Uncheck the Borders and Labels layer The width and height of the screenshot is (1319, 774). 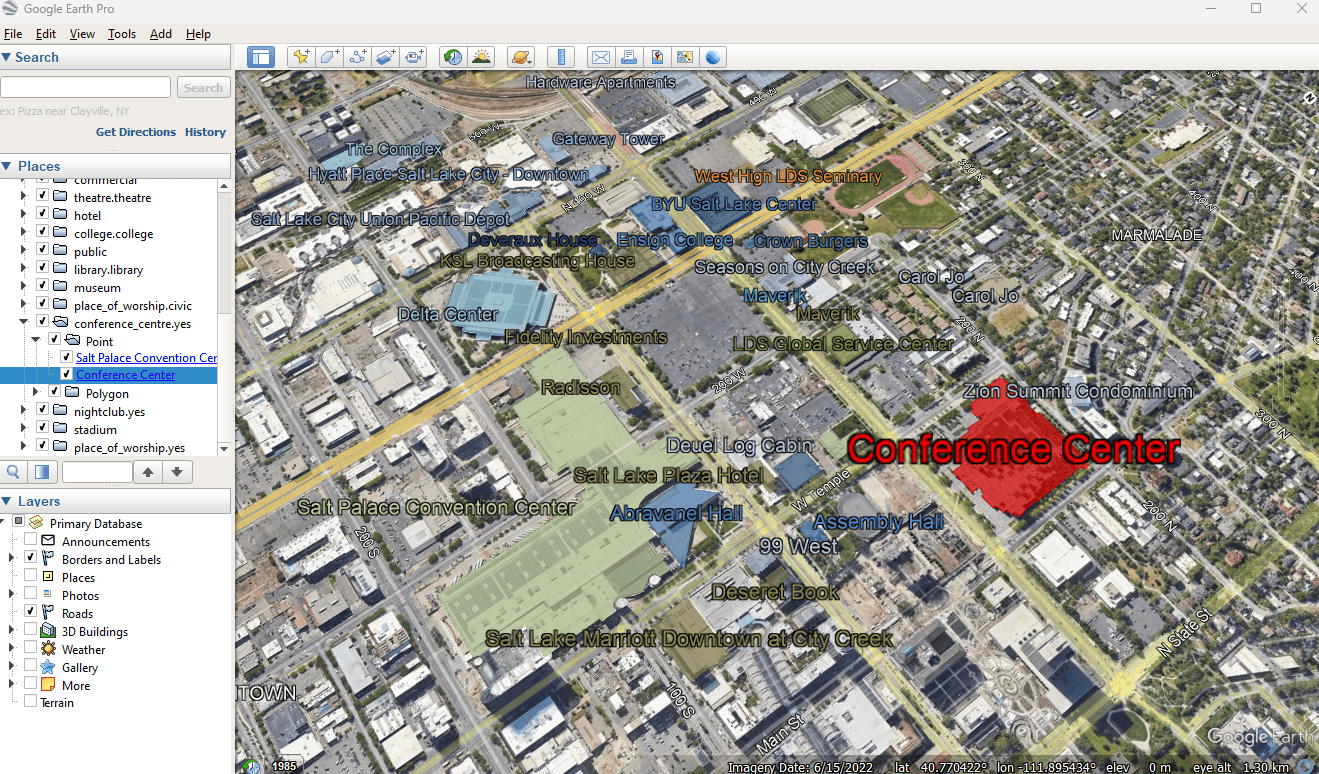click(x=30, y=559)
